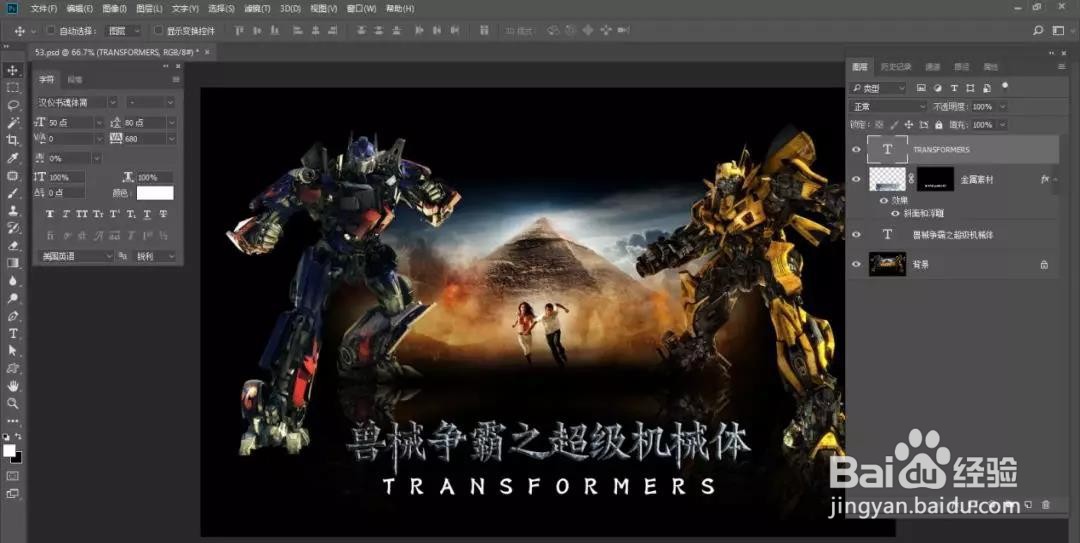Hide the 背景 layer
This screenshot has width=1080, height=543.
pyautogui.click(x=856, y=264)
